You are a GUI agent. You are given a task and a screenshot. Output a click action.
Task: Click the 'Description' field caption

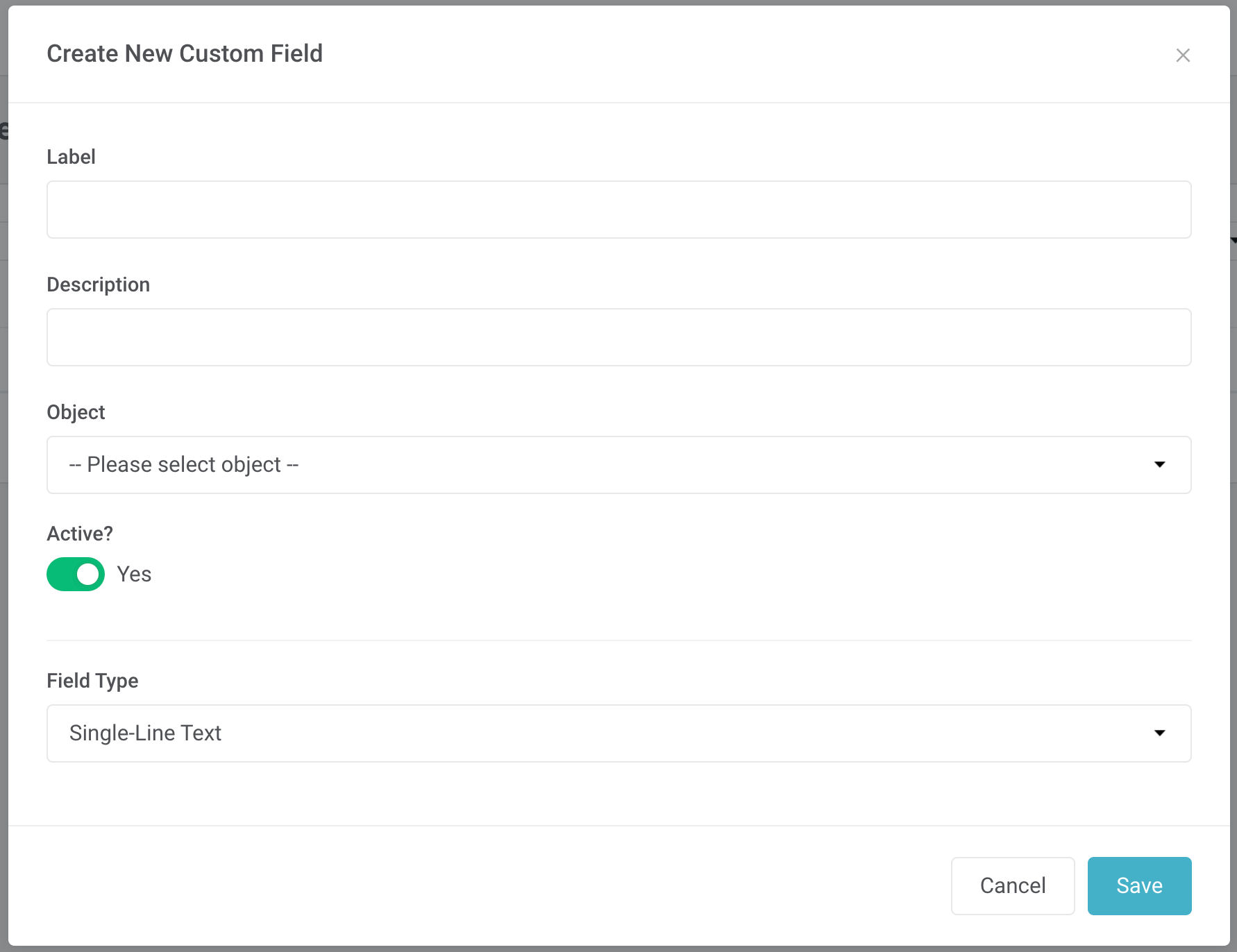tap(98, 284)
